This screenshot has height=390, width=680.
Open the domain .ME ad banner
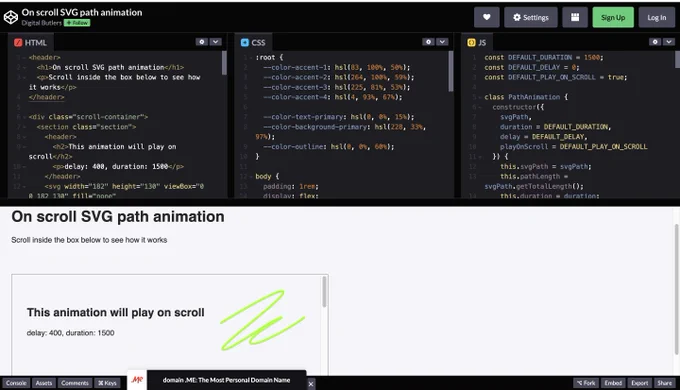pyautogui.click(x=226, y=380)
